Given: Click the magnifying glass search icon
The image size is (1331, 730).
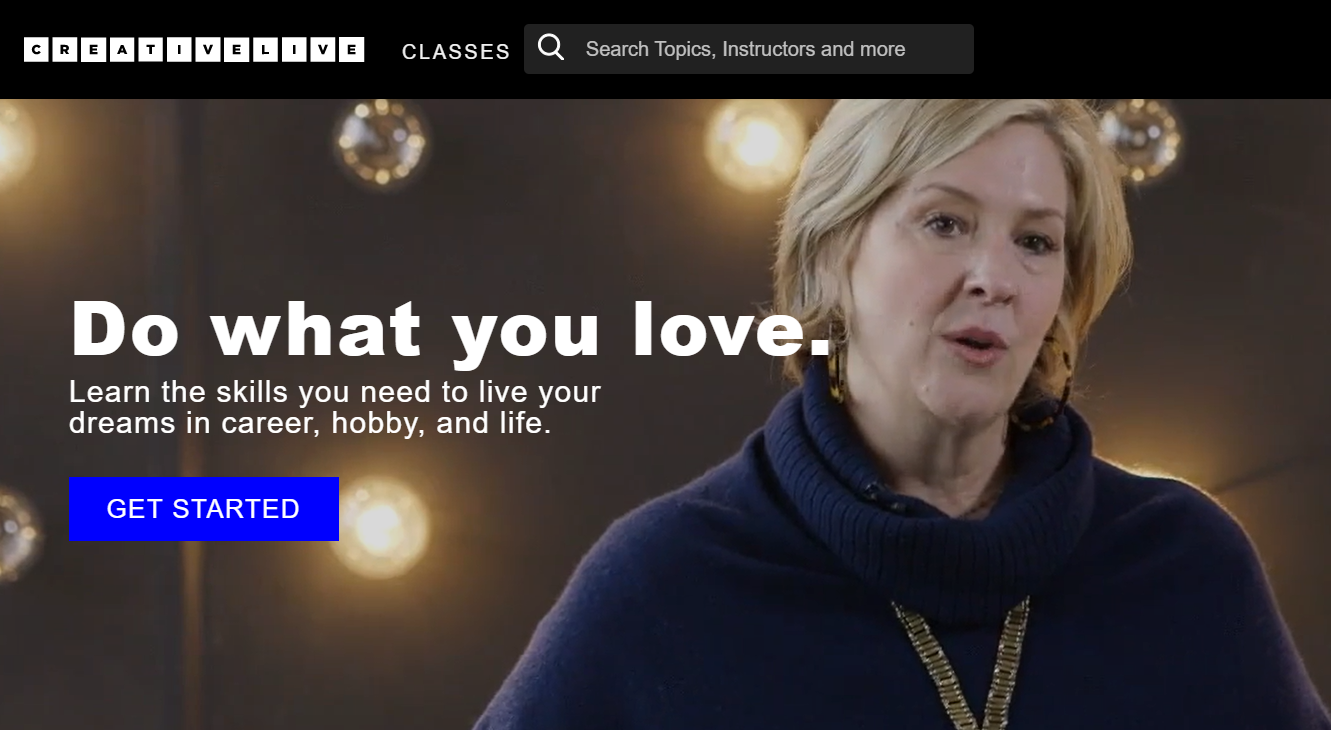Looking at the screenshot, I should point(551,48).
